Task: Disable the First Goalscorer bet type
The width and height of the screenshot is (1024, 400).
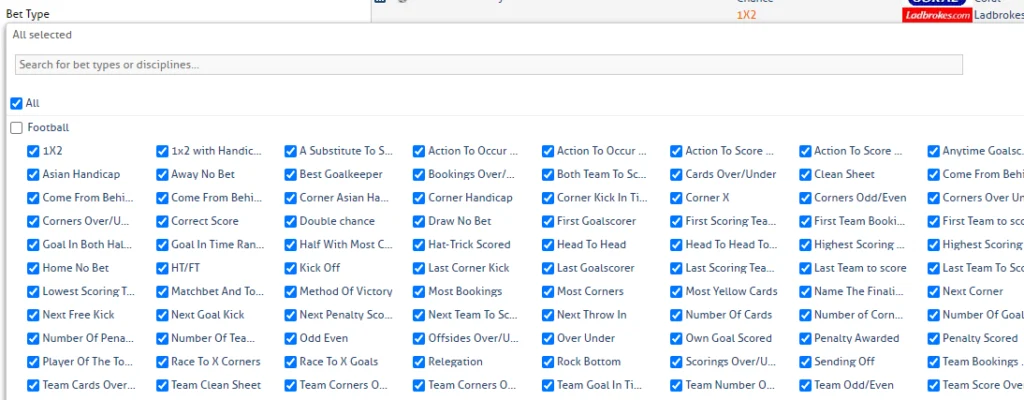Action: point(549,221)
